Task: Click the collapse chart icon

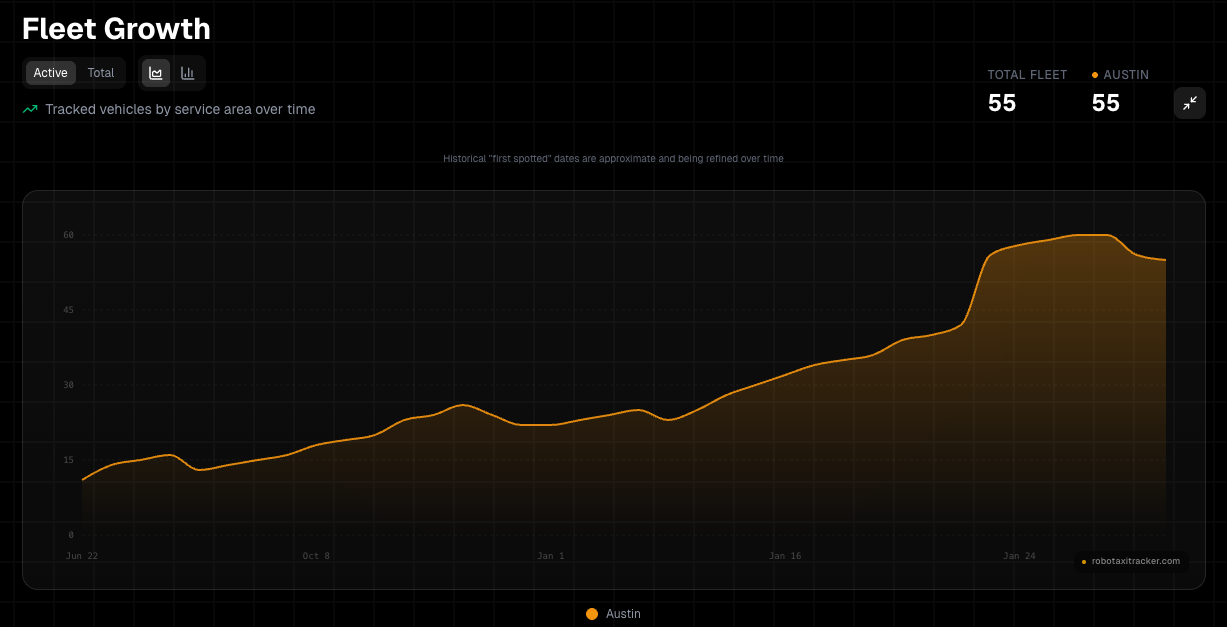Action: coord(1189,103)
